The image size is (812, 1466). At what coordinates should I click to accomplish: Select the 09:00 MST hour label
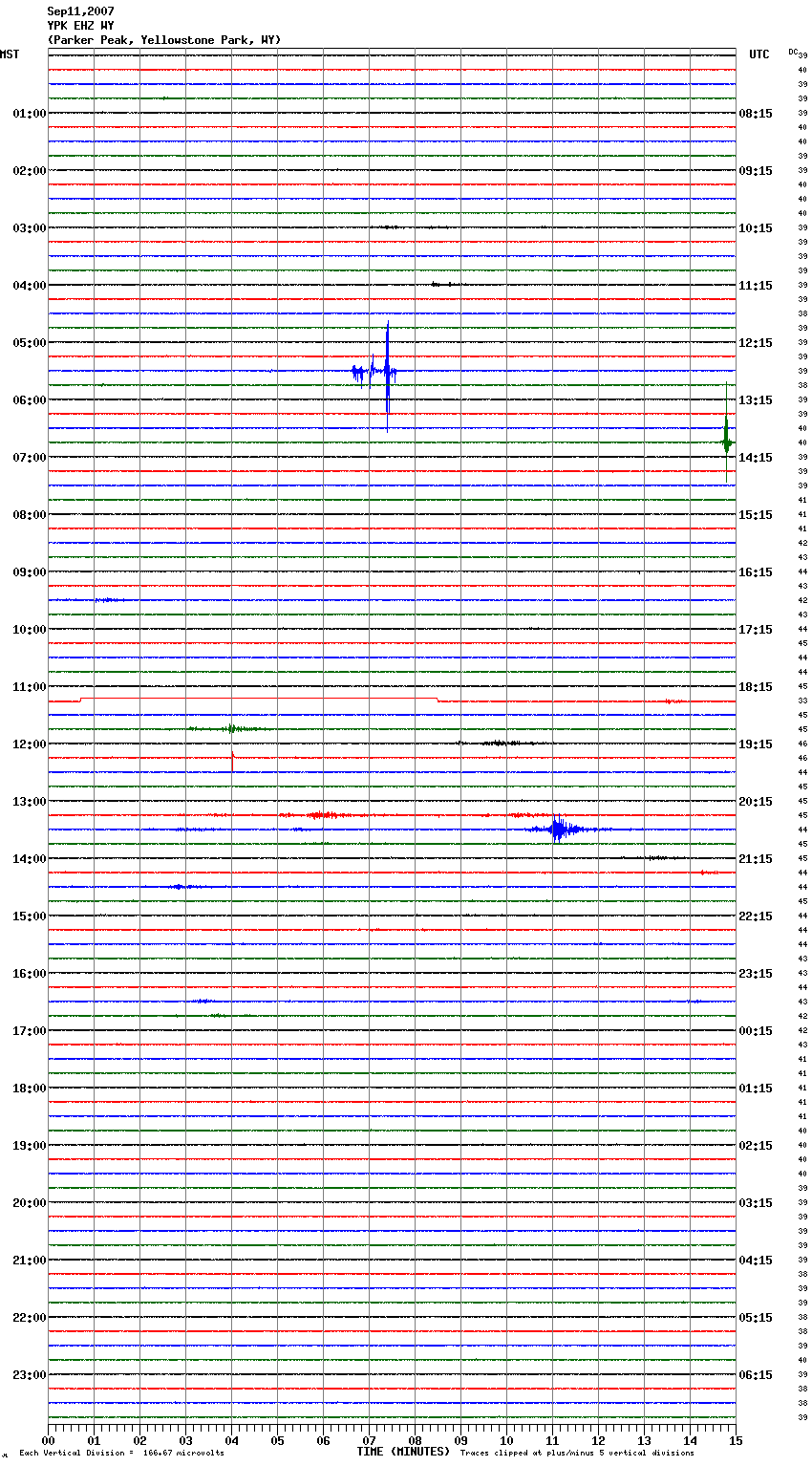(x=30, y=572)
